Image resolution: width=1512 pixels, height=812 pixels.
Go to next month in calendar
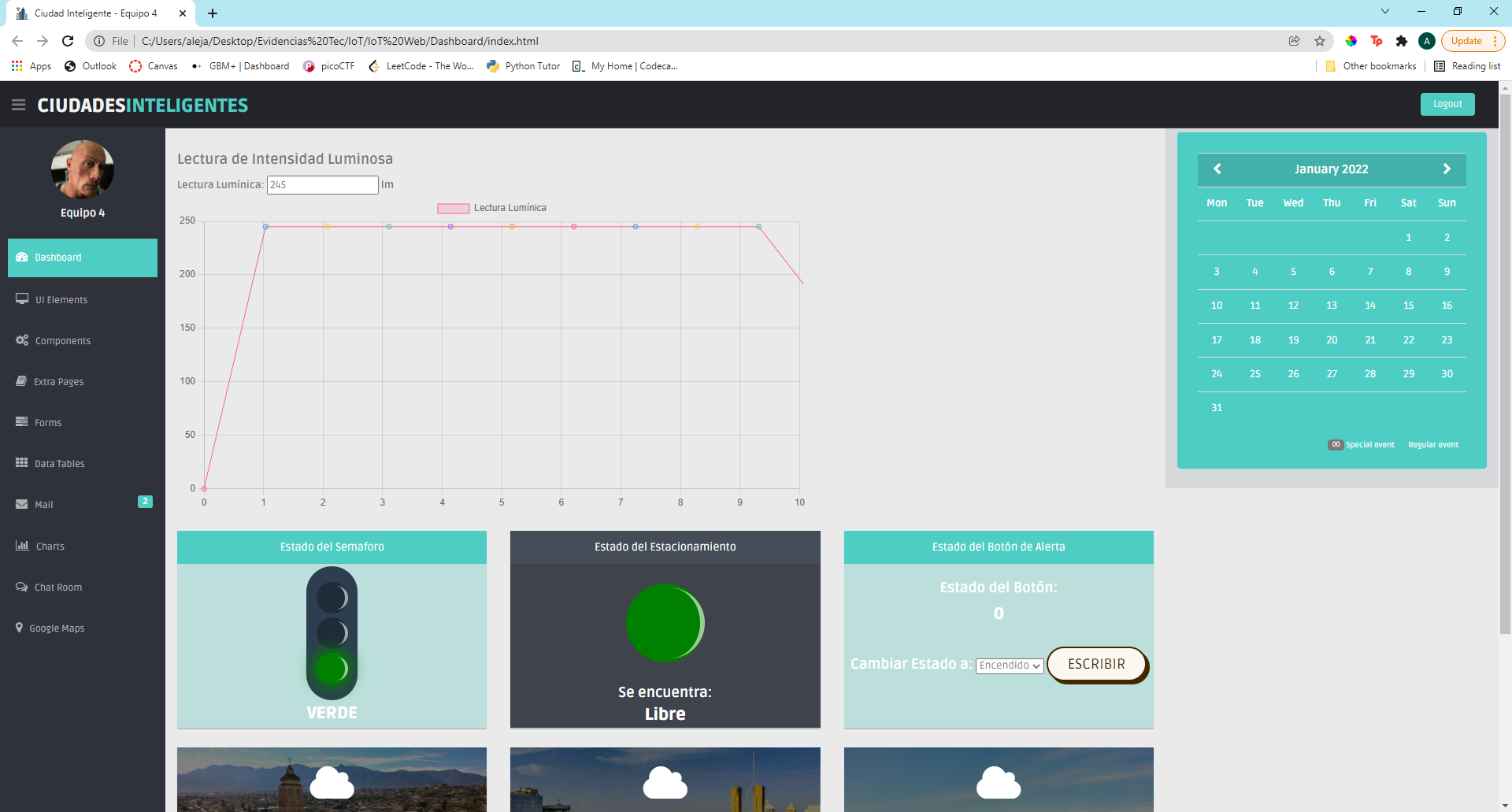coord(1446,169)
